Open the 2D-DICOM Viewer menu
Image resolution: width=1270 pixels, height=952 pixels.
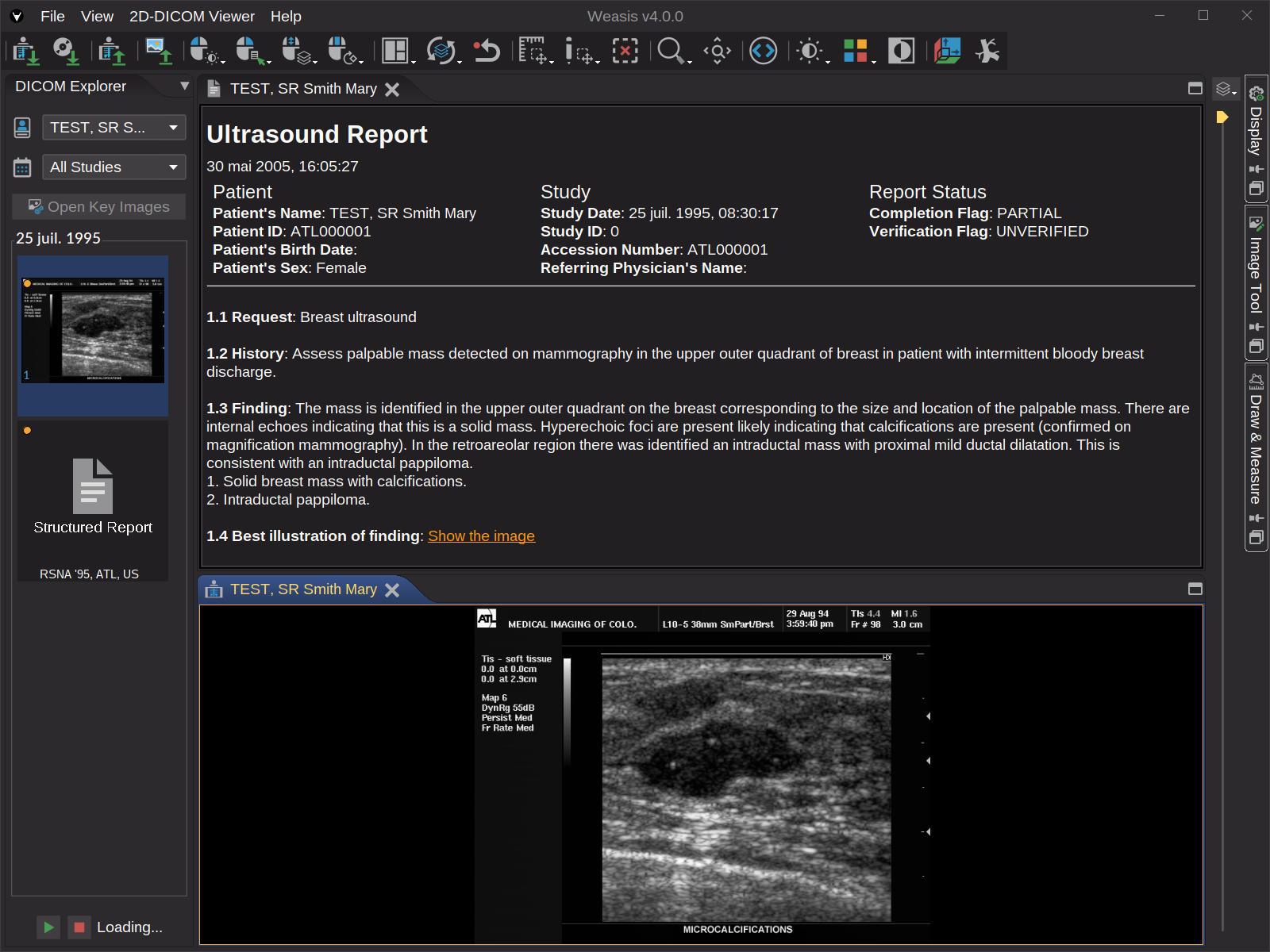coord(192,16)
